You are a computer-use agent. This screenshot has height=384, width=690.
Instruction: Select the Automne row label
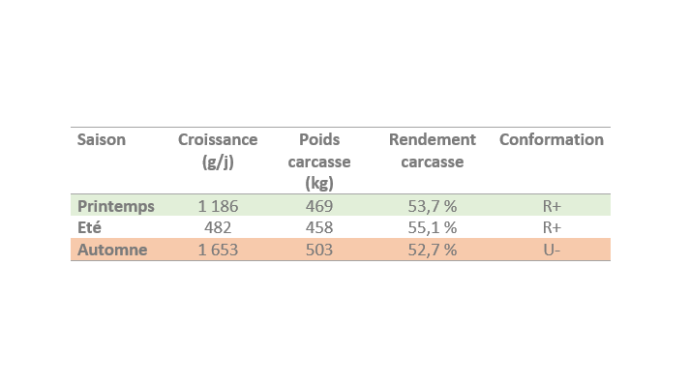tap(113, 250)
